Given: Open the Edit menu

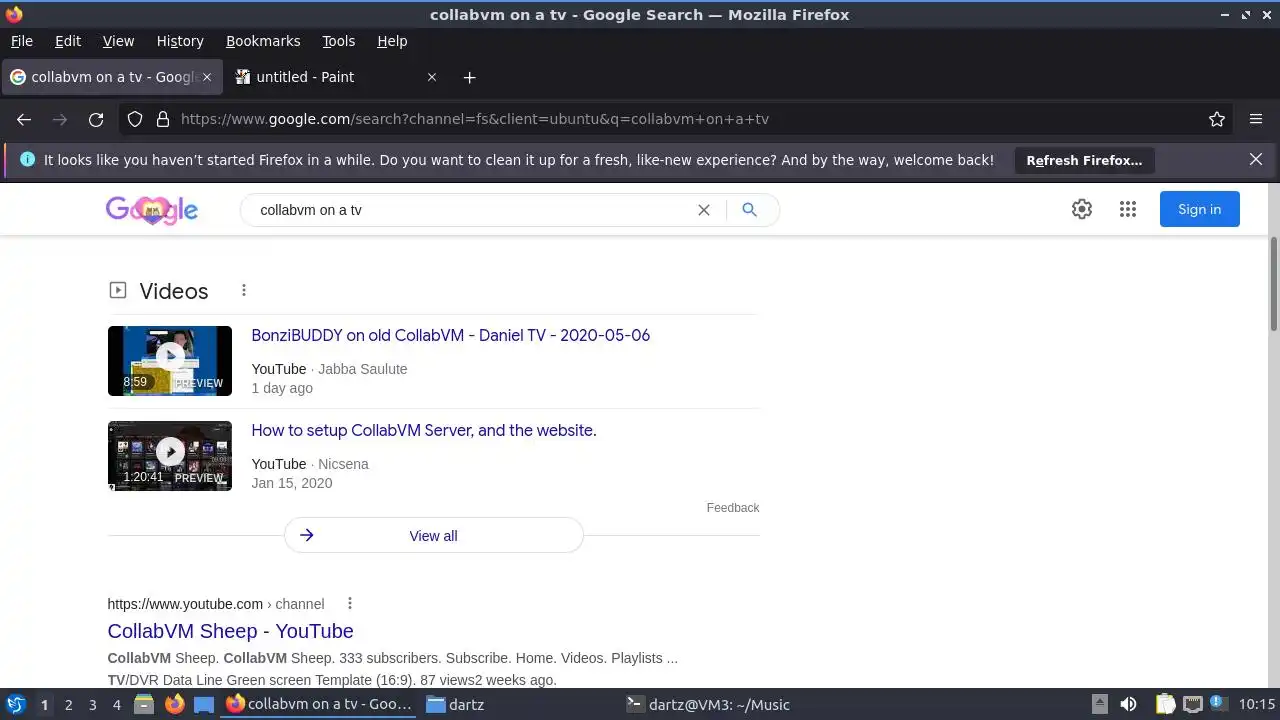Looking at the screenshot, I should click(68, 41).
